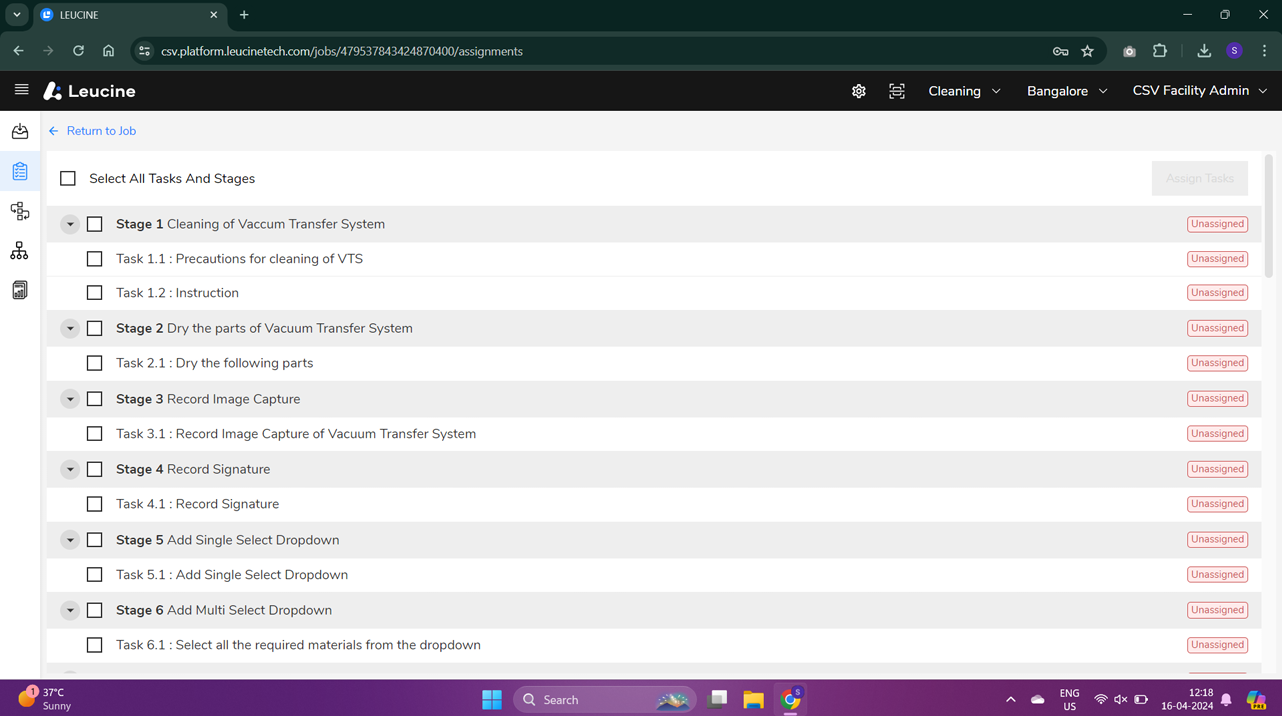The height and width of the screenshot is (716, 1282).
Task: Open the hamburger navigation menu
Action: [x=21, y=90]
